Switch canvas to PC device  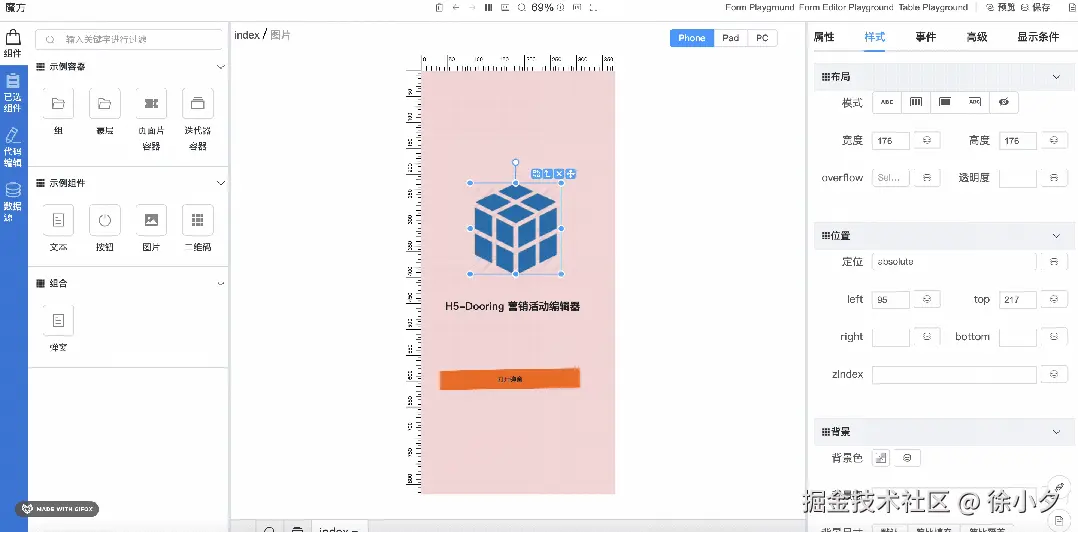coord(762,38)
